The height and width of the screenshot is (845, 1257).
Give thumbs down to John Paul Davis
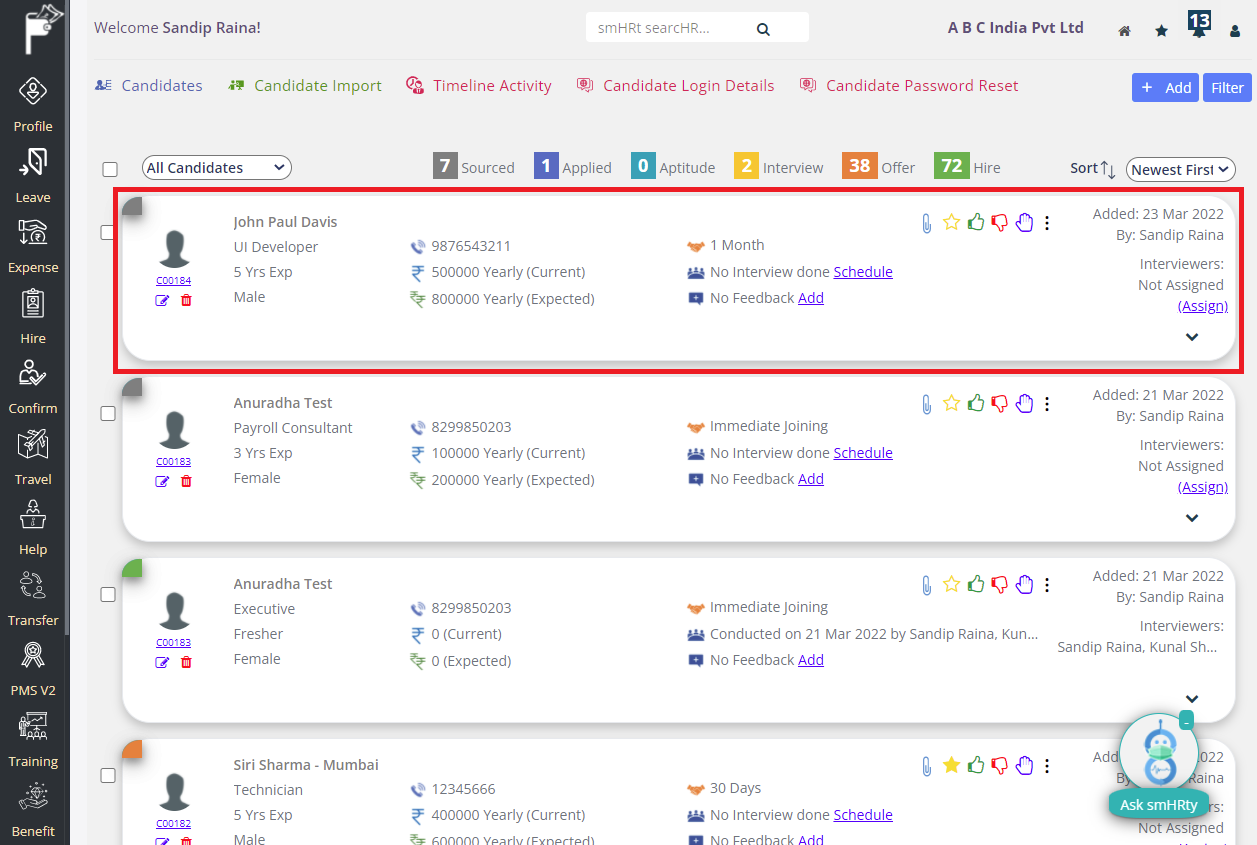tap(1000, 223)
